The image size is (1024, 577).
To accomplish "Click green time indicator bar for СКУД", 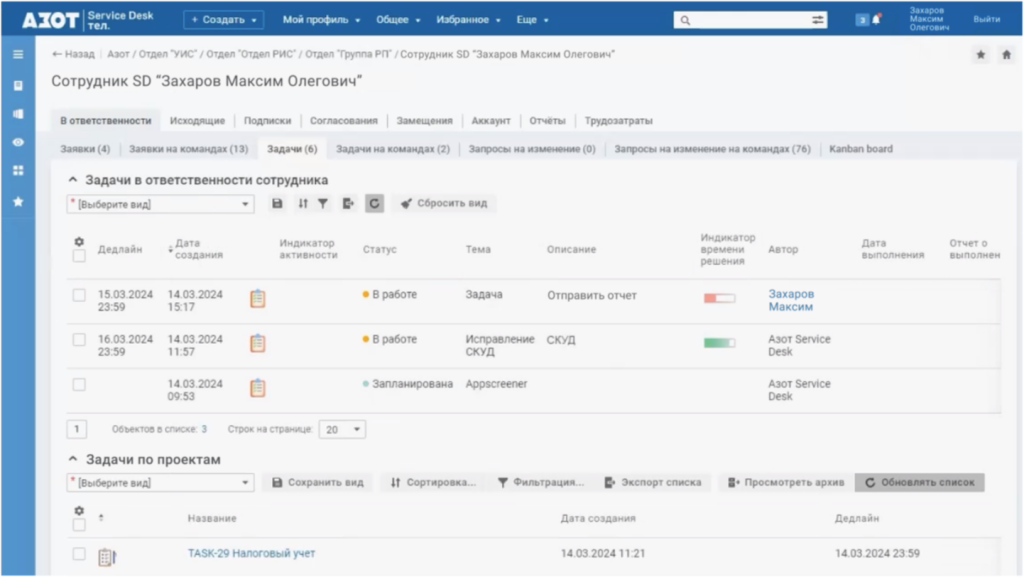I will pyautogui.click(x=718, y=342).
